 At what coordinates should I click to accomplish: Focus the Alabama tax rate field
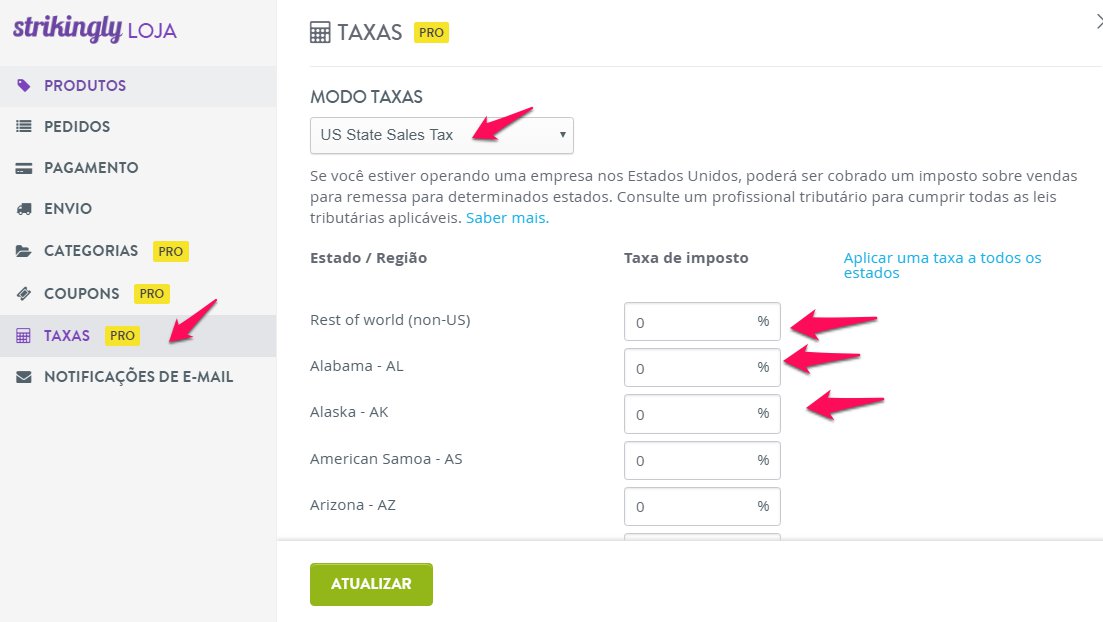(702, 367)
